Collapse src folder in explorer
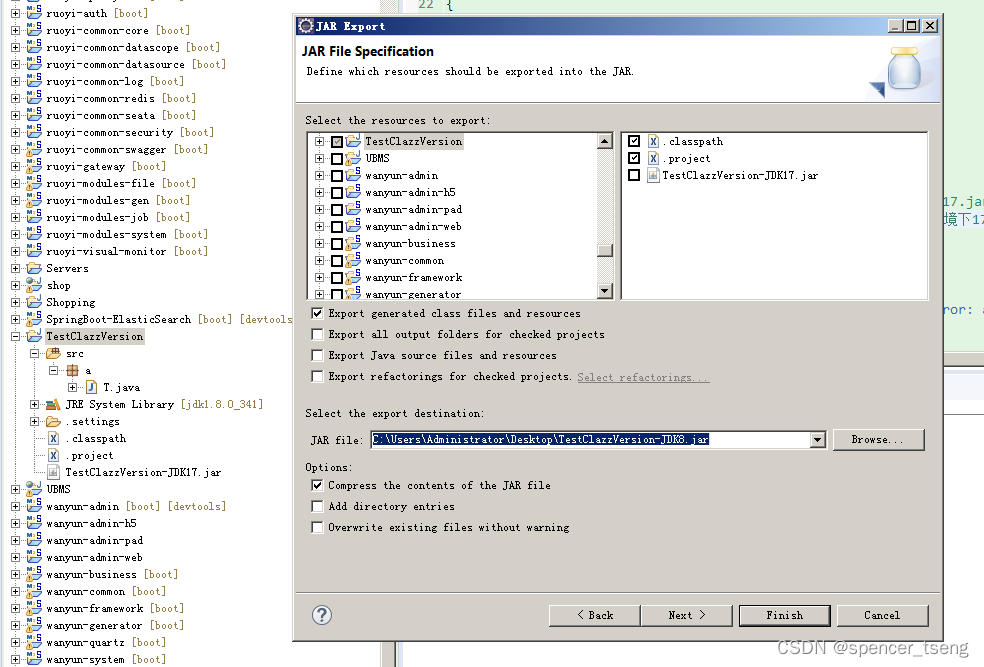The height and width of the screenshot is (667, 984). [35, 353]
